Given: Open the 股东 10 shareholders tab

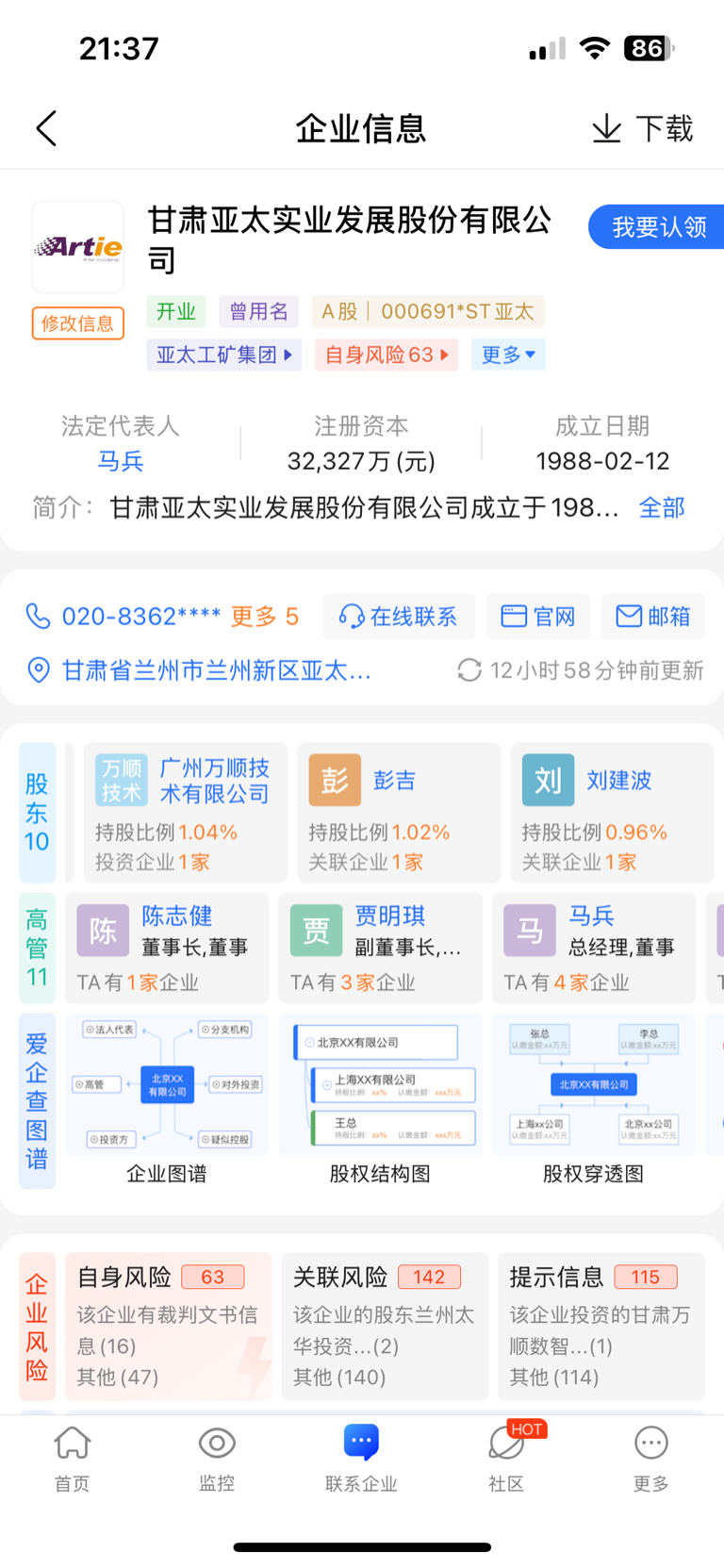Looking at the screenshot, I should [37, 813].
